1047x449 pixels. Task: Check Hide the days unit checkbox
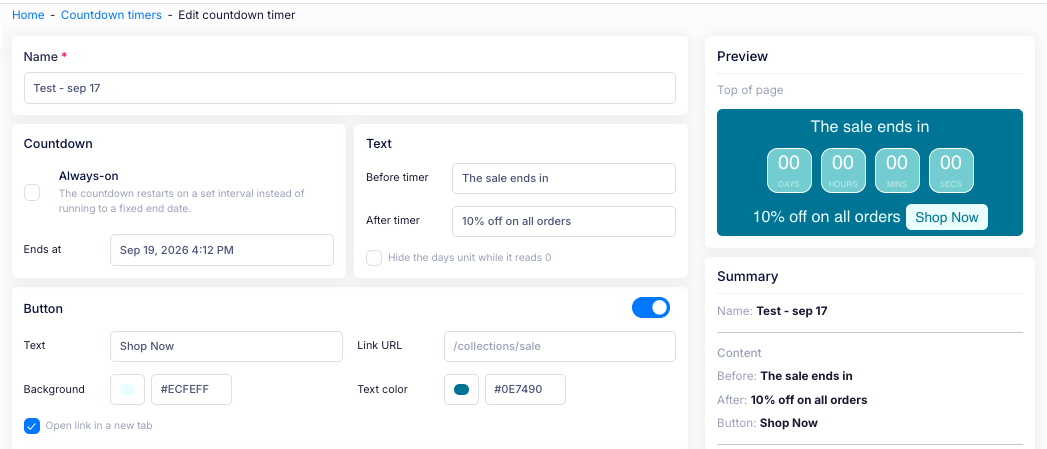pyautogui.click(x=374, y=257)
